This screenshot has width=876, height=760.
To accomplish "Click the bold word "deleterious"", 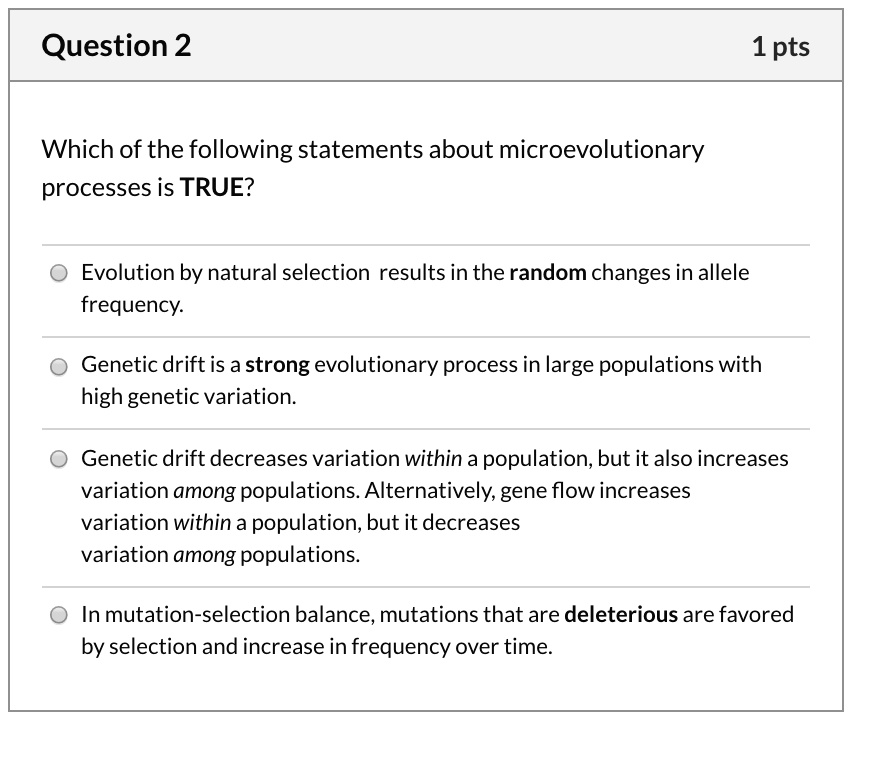I will tap(621, 615).
